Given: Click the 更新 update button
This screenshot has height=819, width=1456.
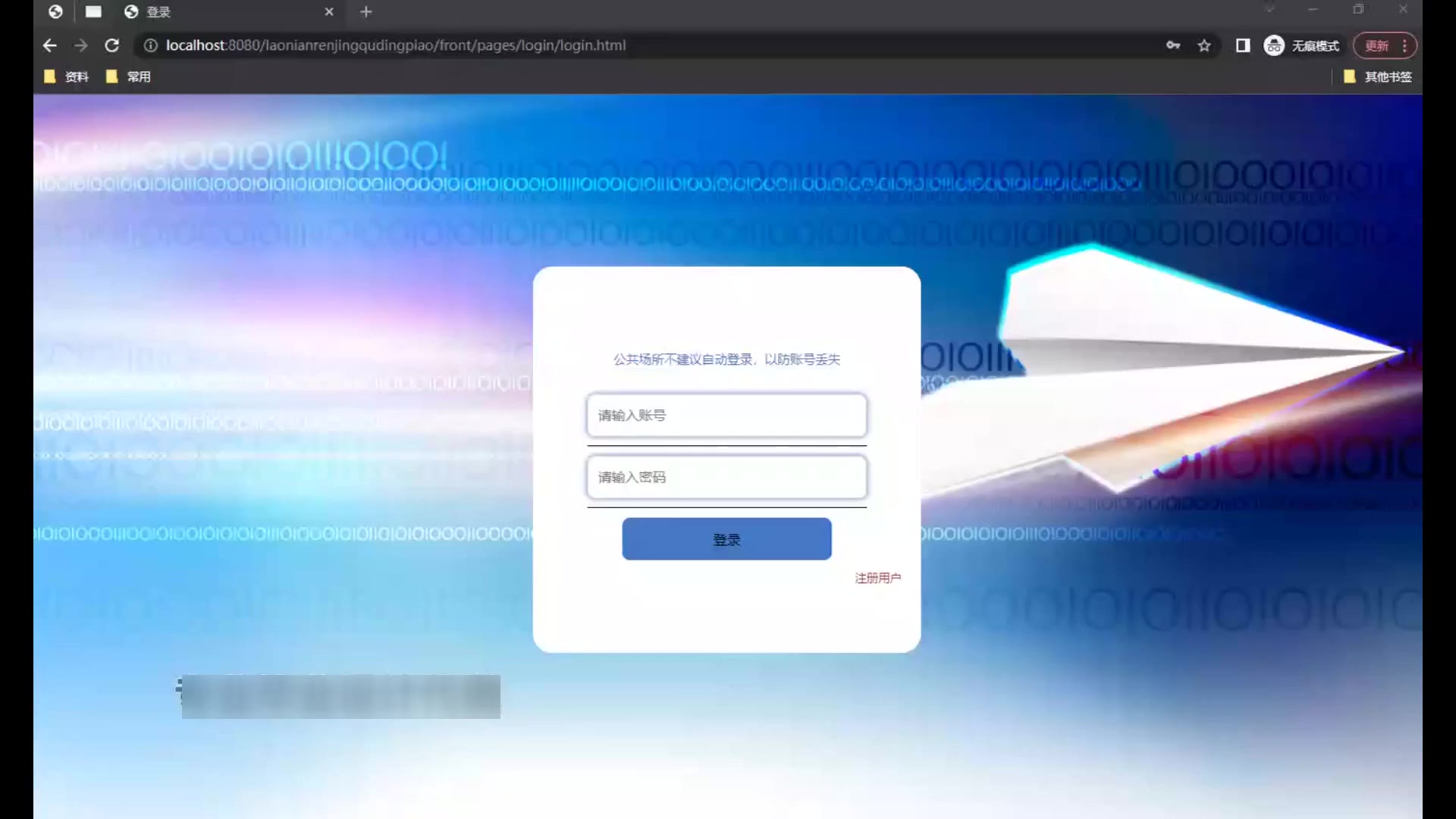Looking at the screenshot, I should point(1376,45).
